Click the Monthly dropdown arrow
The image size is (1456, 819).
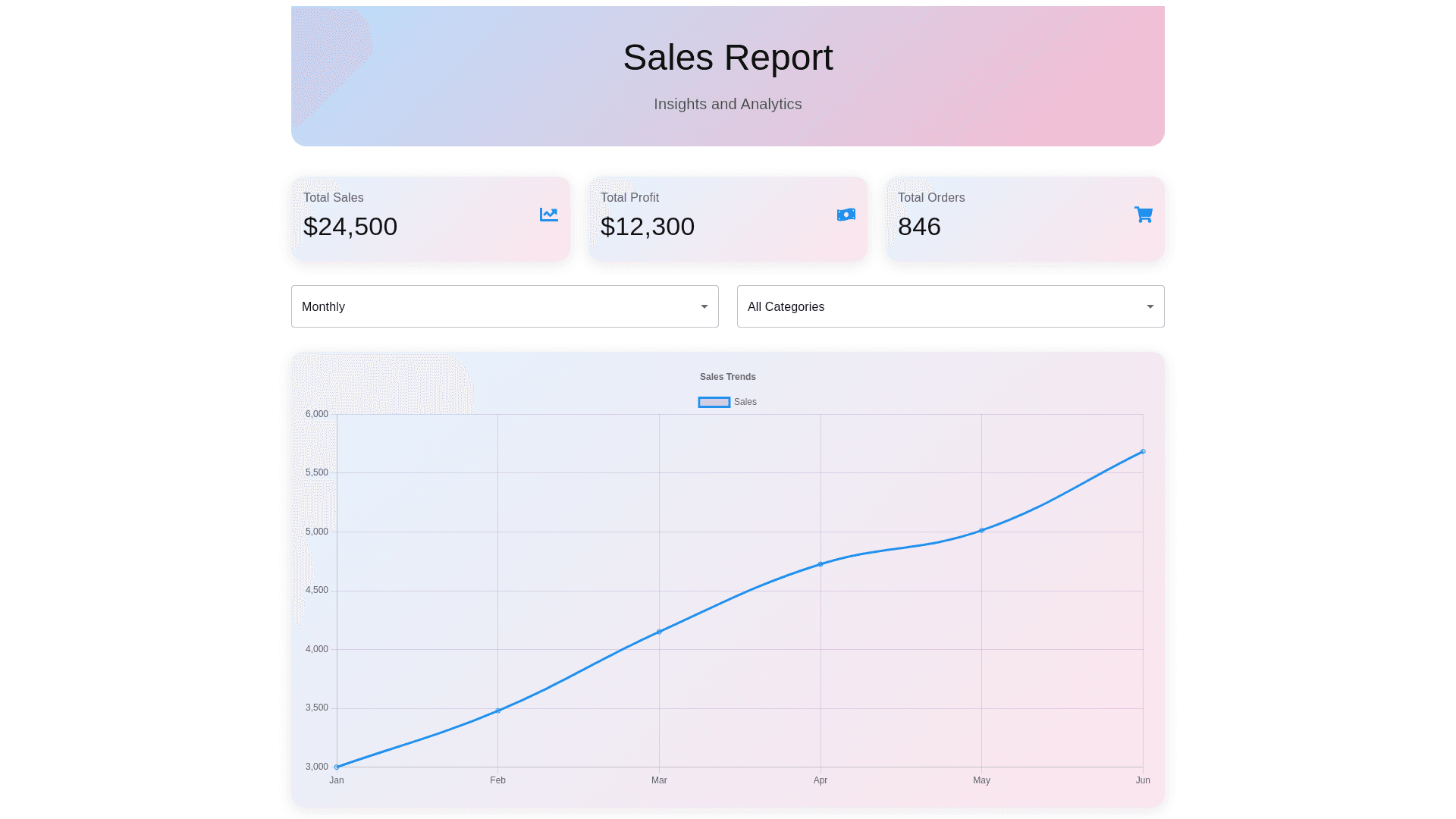pyautogui.click(x=704, y=306)
